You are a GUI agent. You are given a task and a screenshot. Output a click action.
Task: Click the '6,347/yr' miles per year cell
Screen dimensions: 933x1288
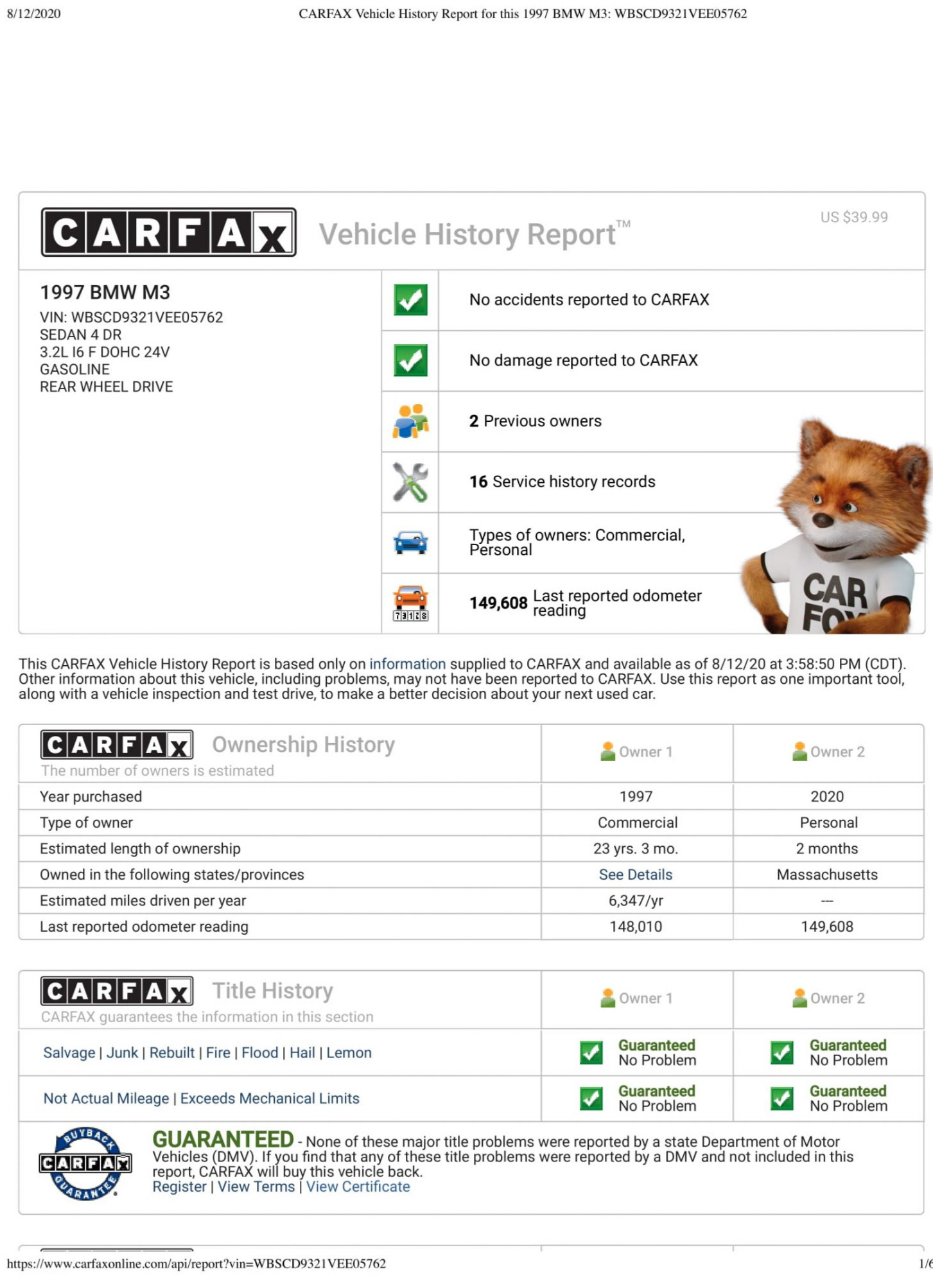636,901
